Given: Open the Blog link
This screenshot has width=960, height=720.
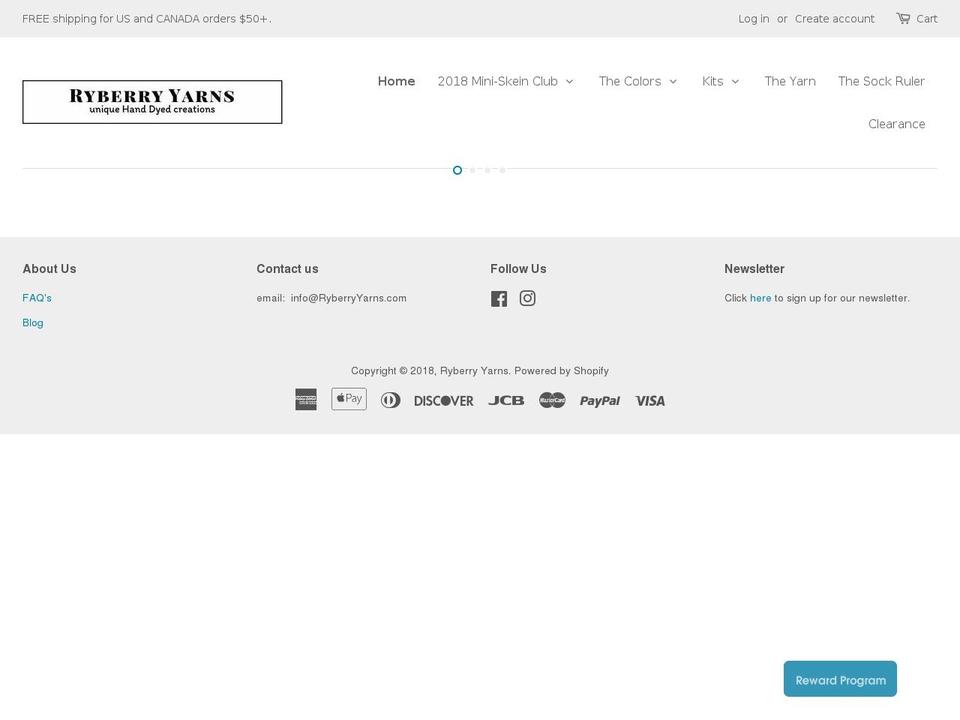Looking at the screenshot, I should click(x=33, y=323).
